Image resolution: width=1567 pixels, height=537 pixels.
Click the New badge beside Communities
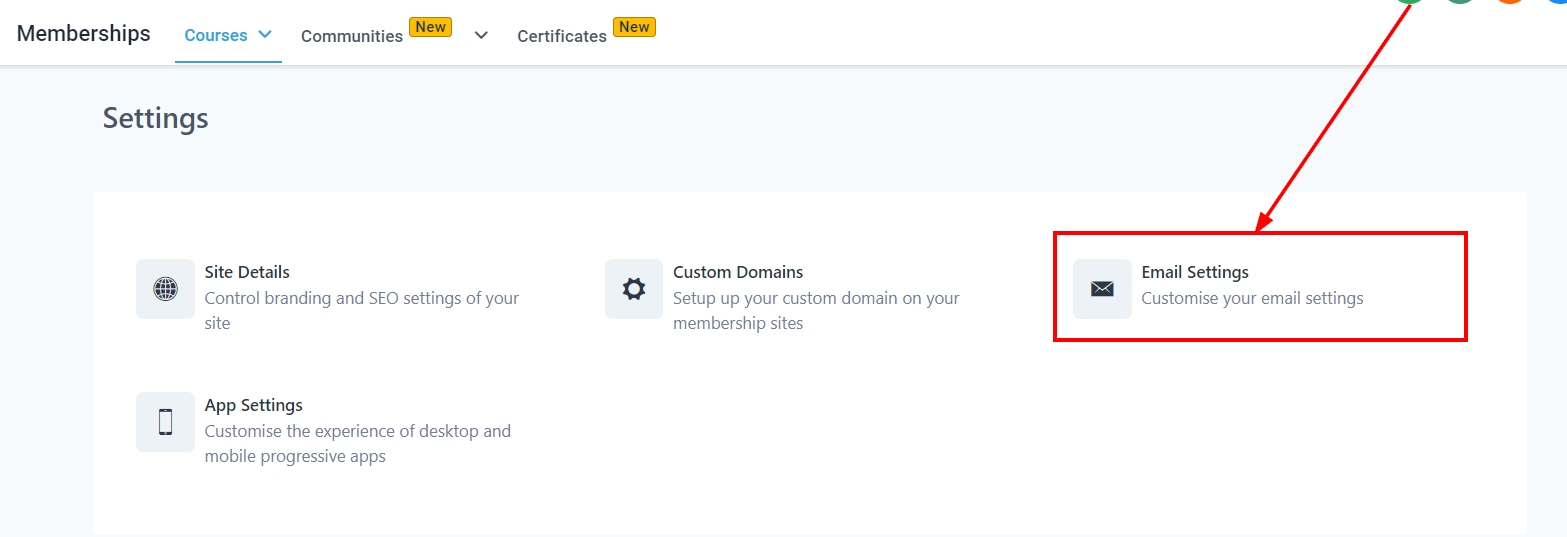431,27
